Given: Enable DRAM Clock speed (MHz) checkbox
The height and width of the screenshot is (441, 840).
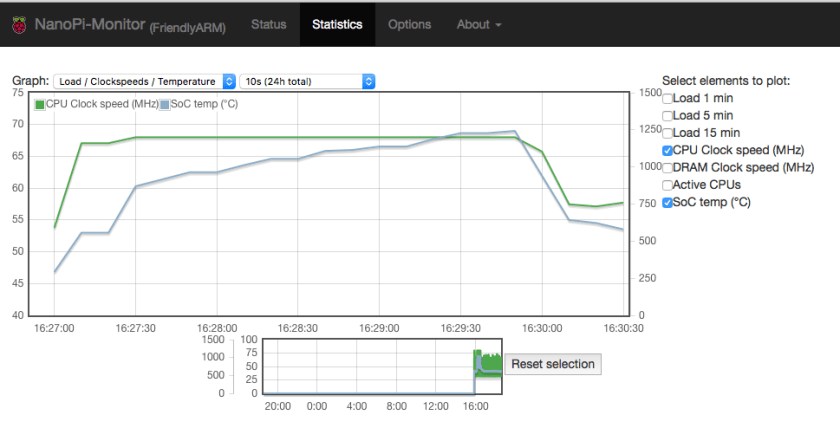Looking at the screenshot, I should (x=667, y=167).
